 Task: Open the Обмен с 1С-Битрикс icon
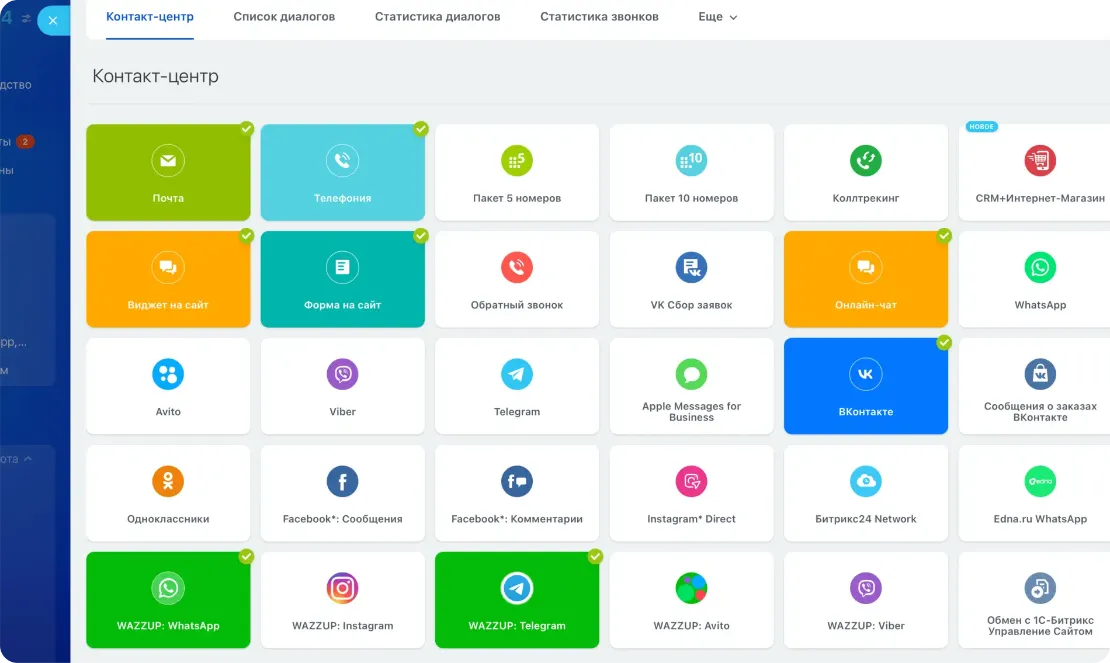pyautogui.click(x=1040, y=588)
